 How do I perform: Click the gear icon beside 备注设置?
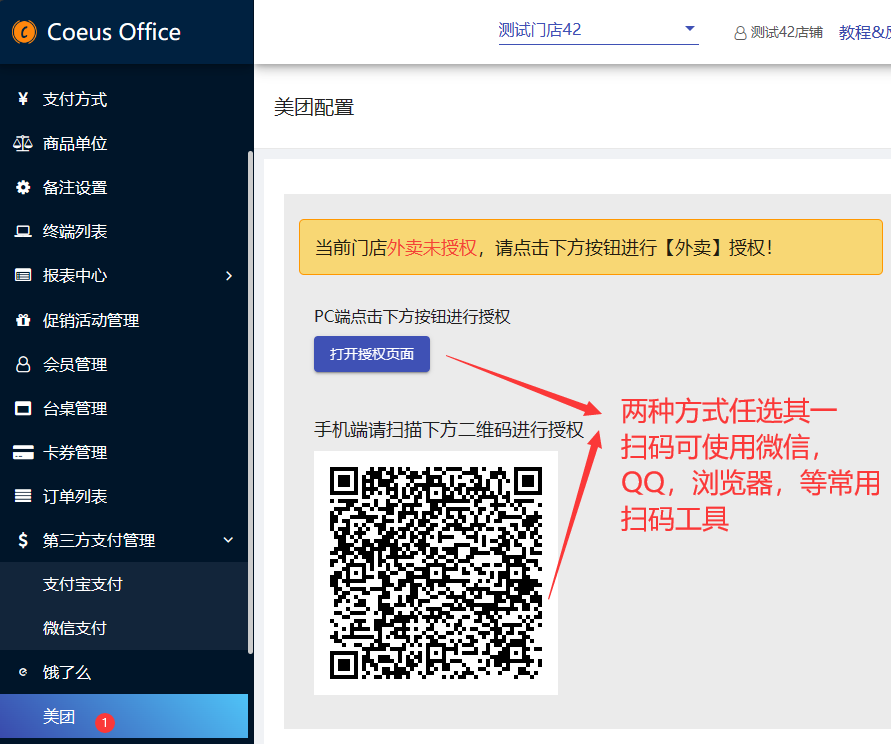coord(23,187)
